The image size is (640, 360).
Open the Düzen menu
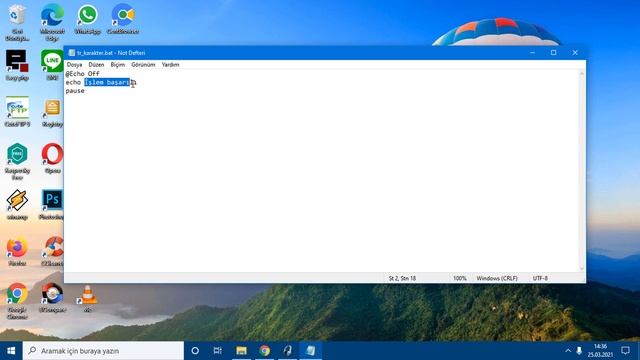(96, 64)
